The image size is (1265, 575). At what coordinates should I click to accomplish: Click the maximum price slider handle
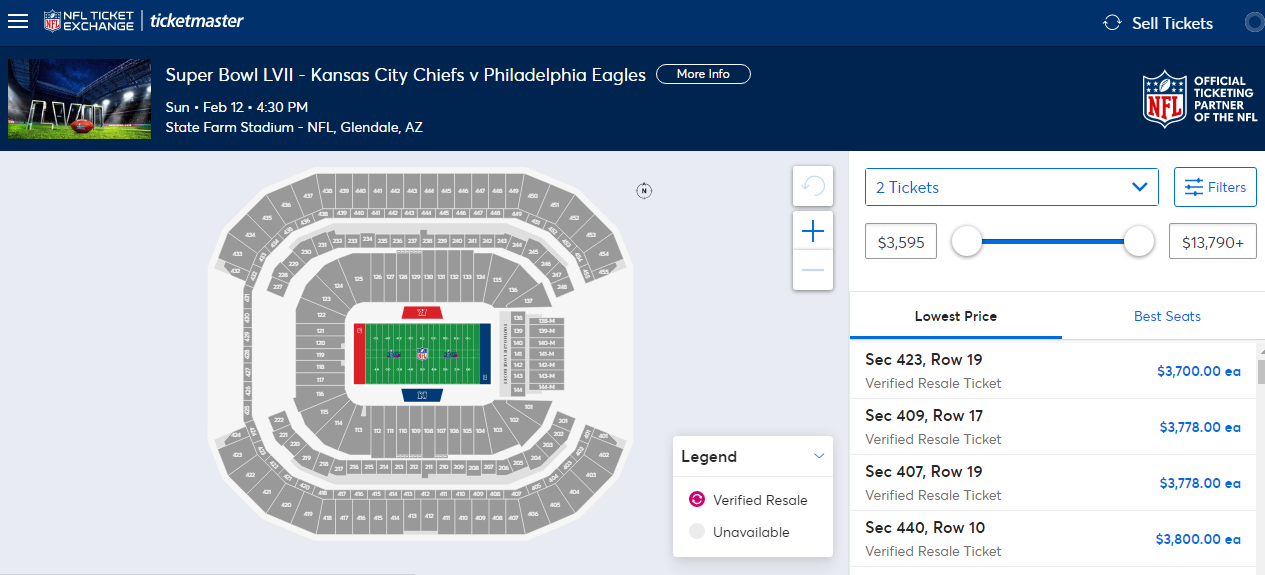tap(1139, 241)
